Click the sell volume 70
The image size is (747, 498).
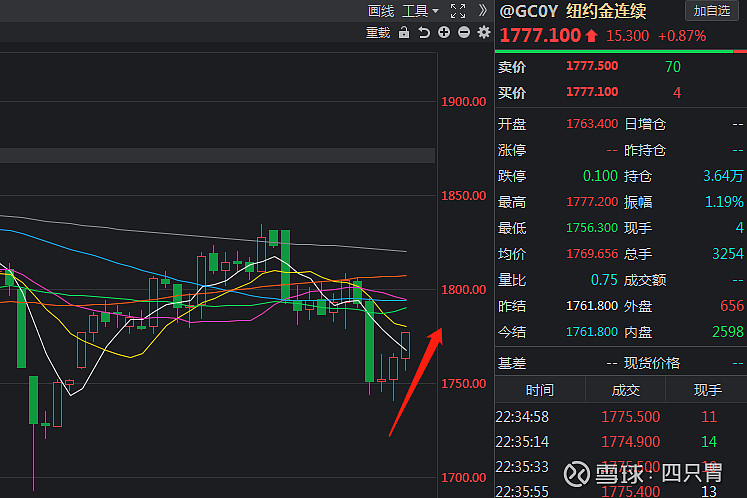point(673,66)
